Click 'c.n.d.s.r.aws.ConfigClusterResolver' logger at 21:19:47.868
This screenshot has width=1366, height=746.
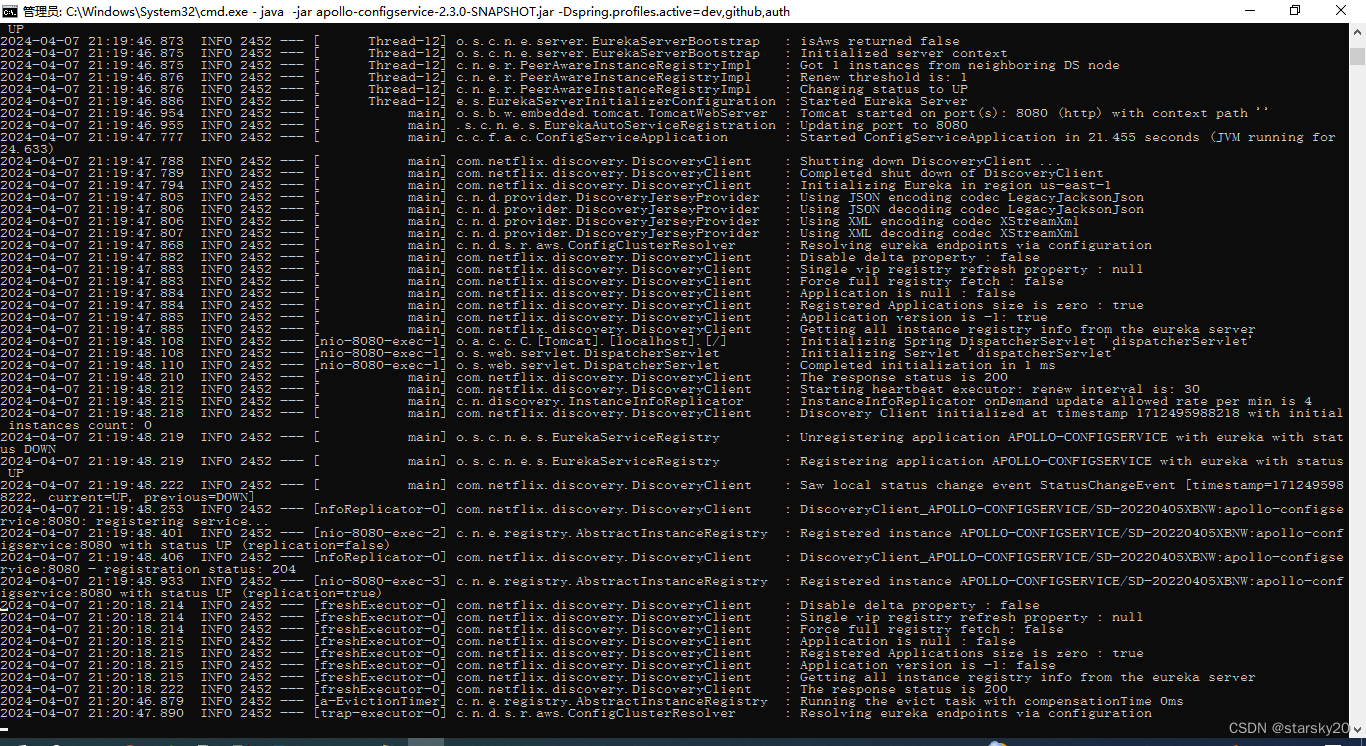(596, 245)
